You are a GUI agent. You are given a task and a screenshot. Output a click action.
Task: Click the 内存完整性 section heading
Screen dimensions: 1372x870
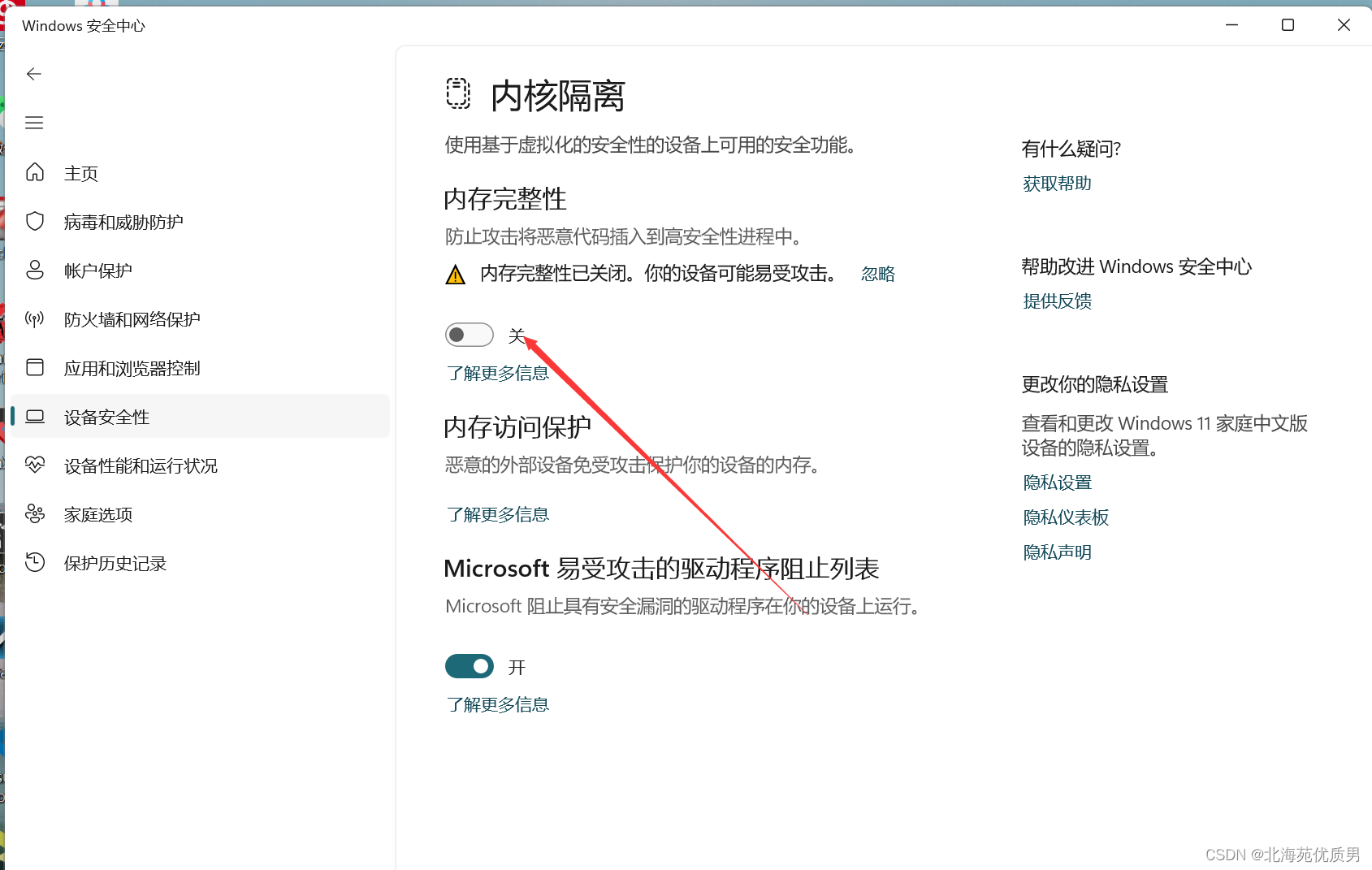(x=505, y=198)
